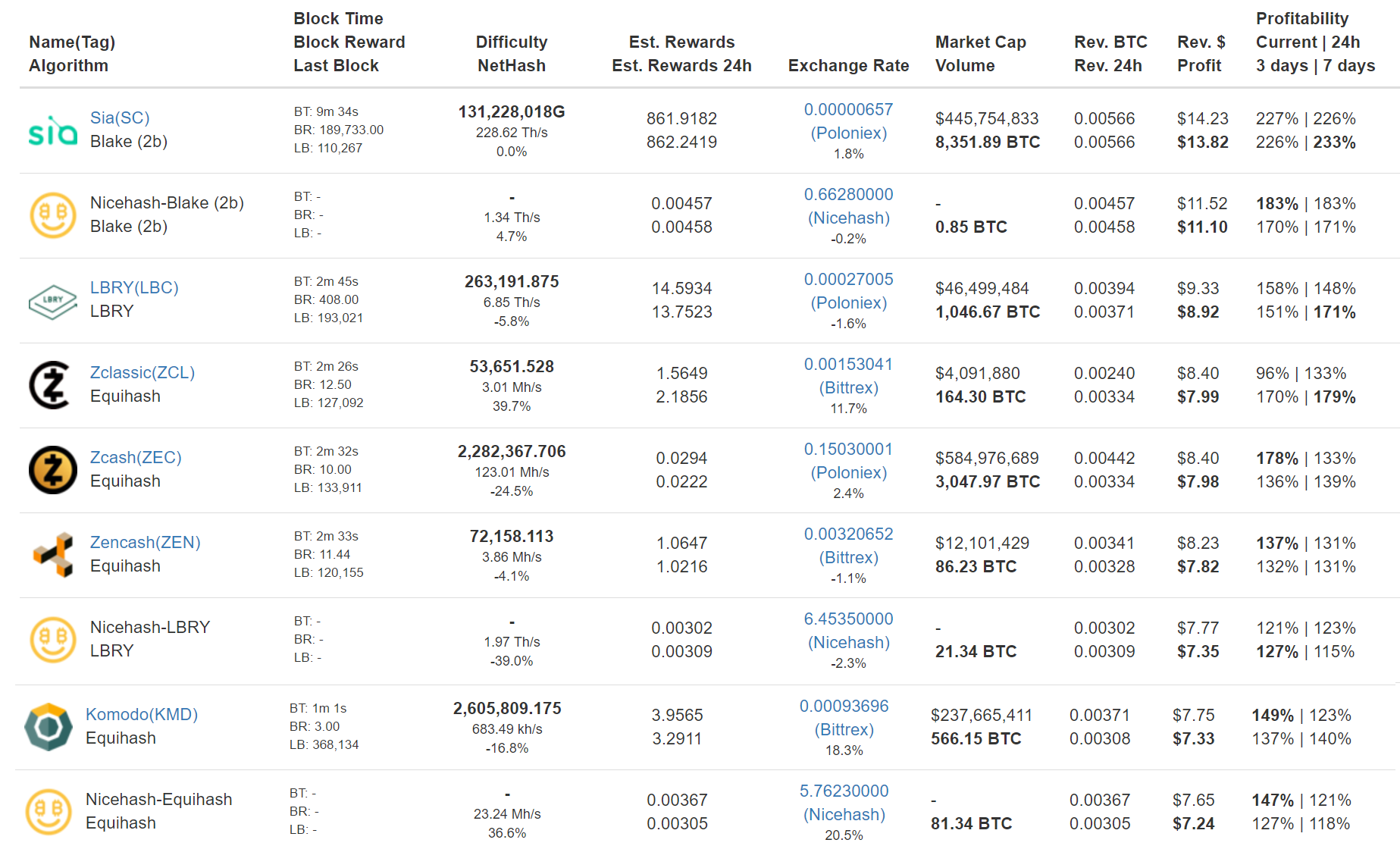Open Nicehash-LBRY rate 6.45350000 link
The height and width of the screenshot is (846, 1400).
click(x=848, y=619)
